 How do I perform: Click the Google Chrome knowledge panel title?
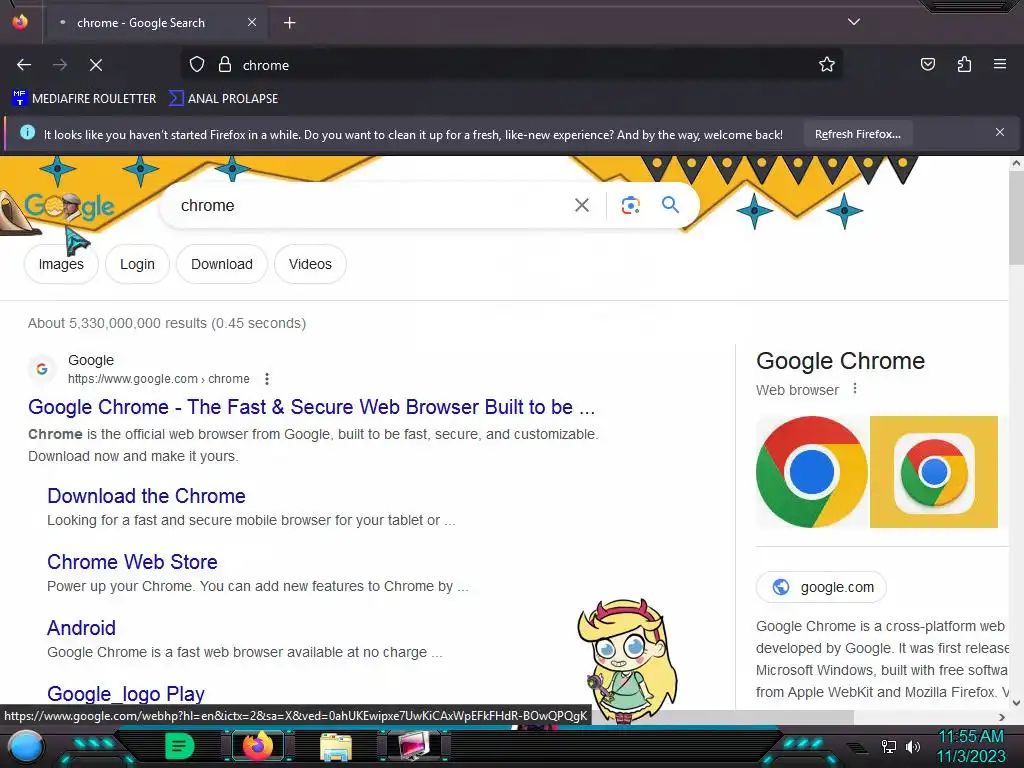point(840,360)
